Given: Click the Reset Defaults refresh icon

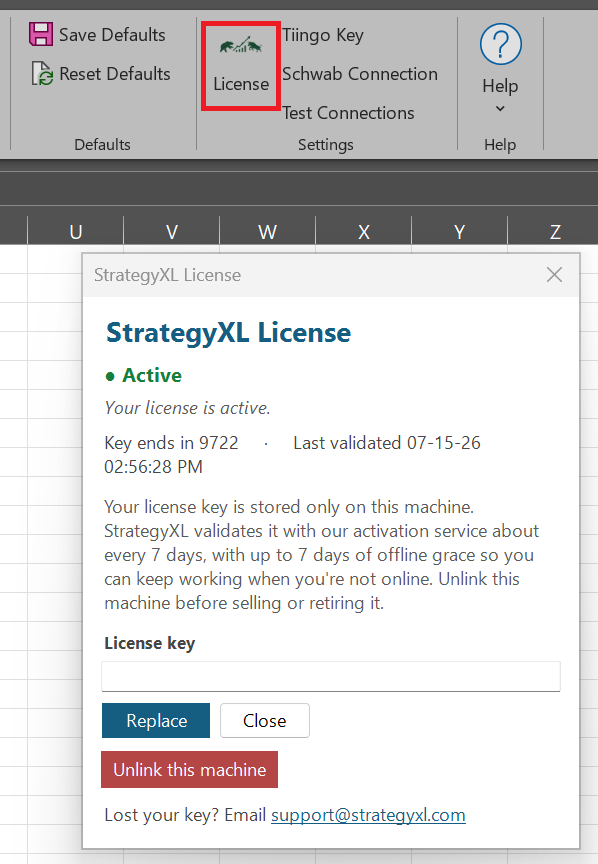Looking at the screenshot, I should pyautogui.click(x=42, y=73).
